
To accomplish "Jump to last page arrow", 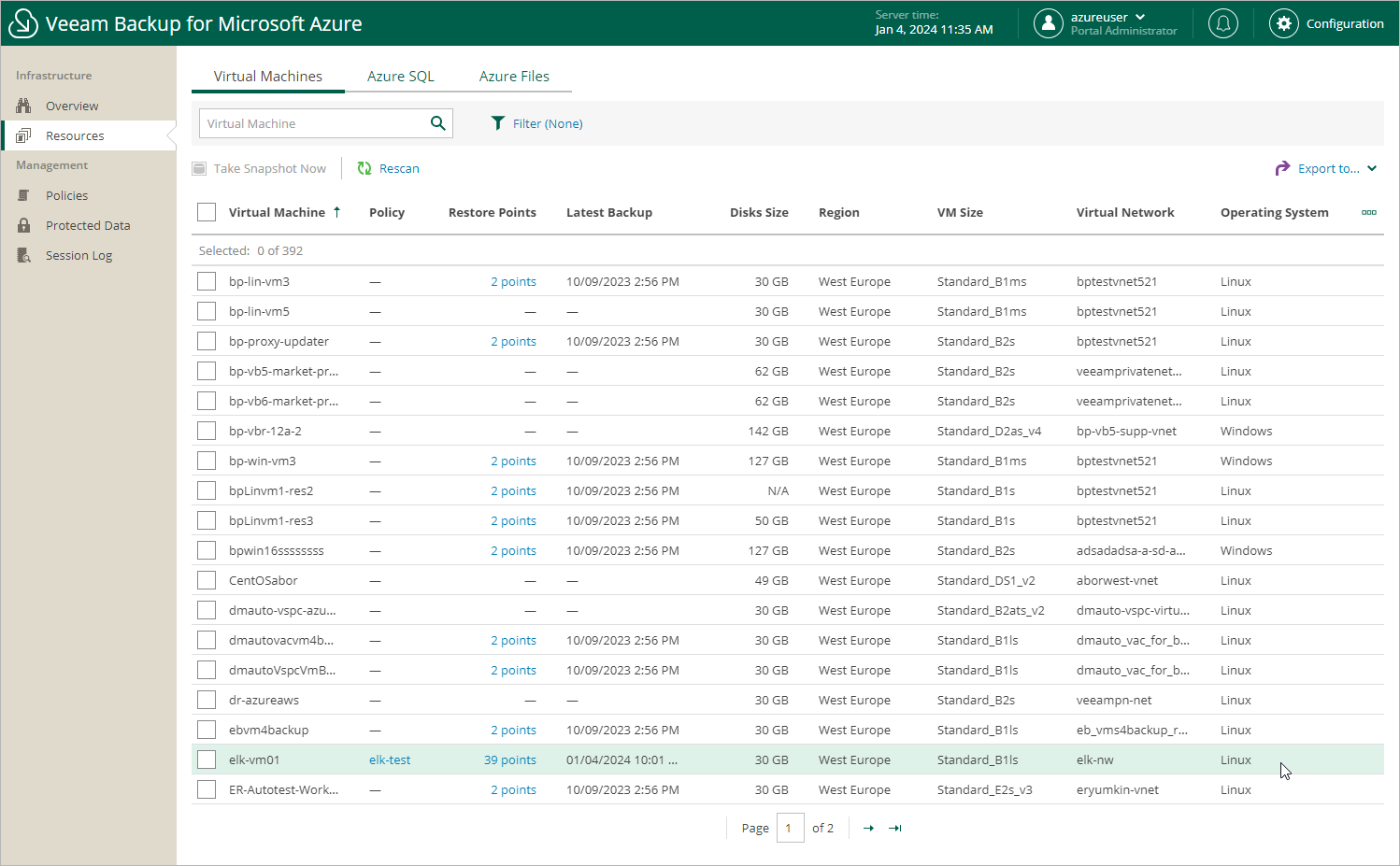I will pos(895,828).
